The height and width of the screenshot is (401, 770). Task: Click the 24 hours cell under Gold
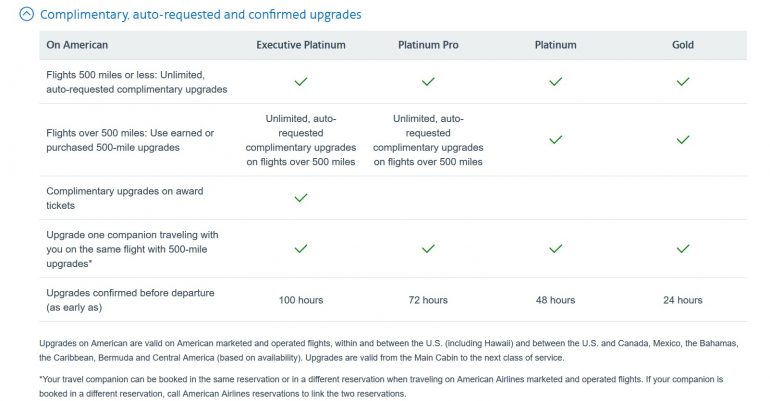[683, 300]
